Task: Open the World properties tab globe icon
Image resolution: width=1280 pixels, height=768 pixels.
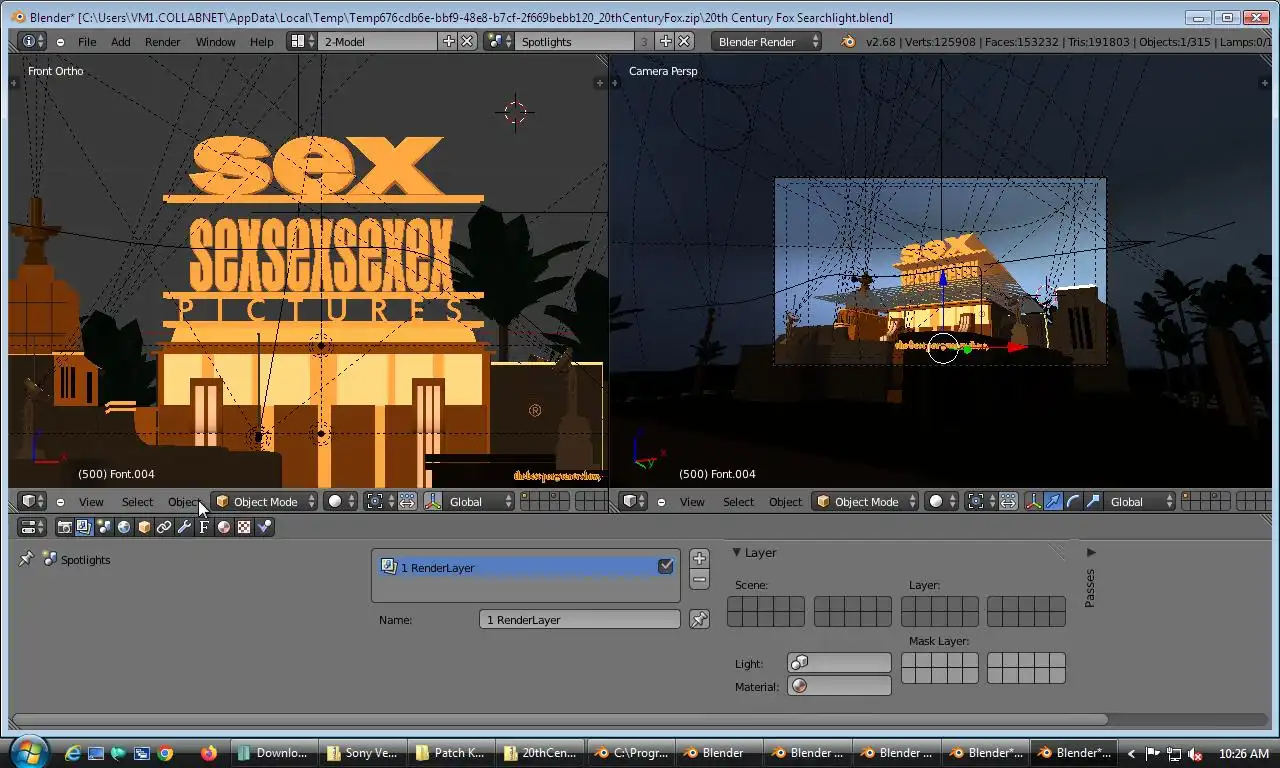Action: [124, 527]
